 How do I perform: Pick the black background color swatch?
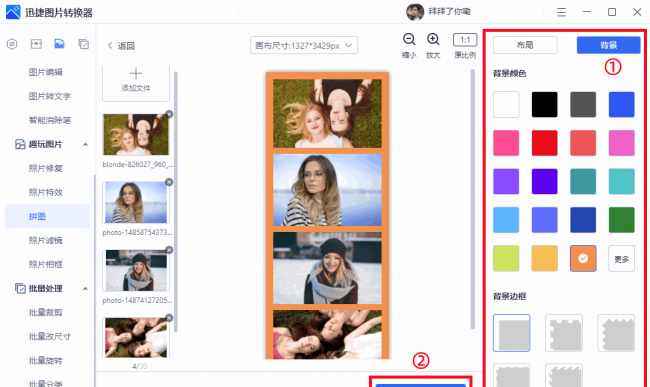point(545,104)
